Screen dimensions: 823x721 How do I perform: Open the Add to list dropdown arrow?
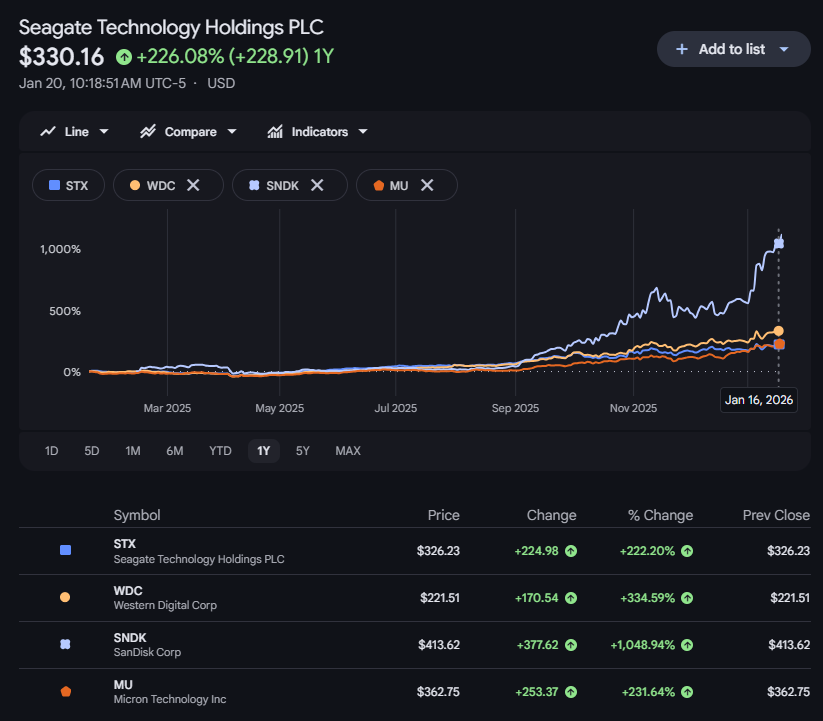(x=784, y=49)
